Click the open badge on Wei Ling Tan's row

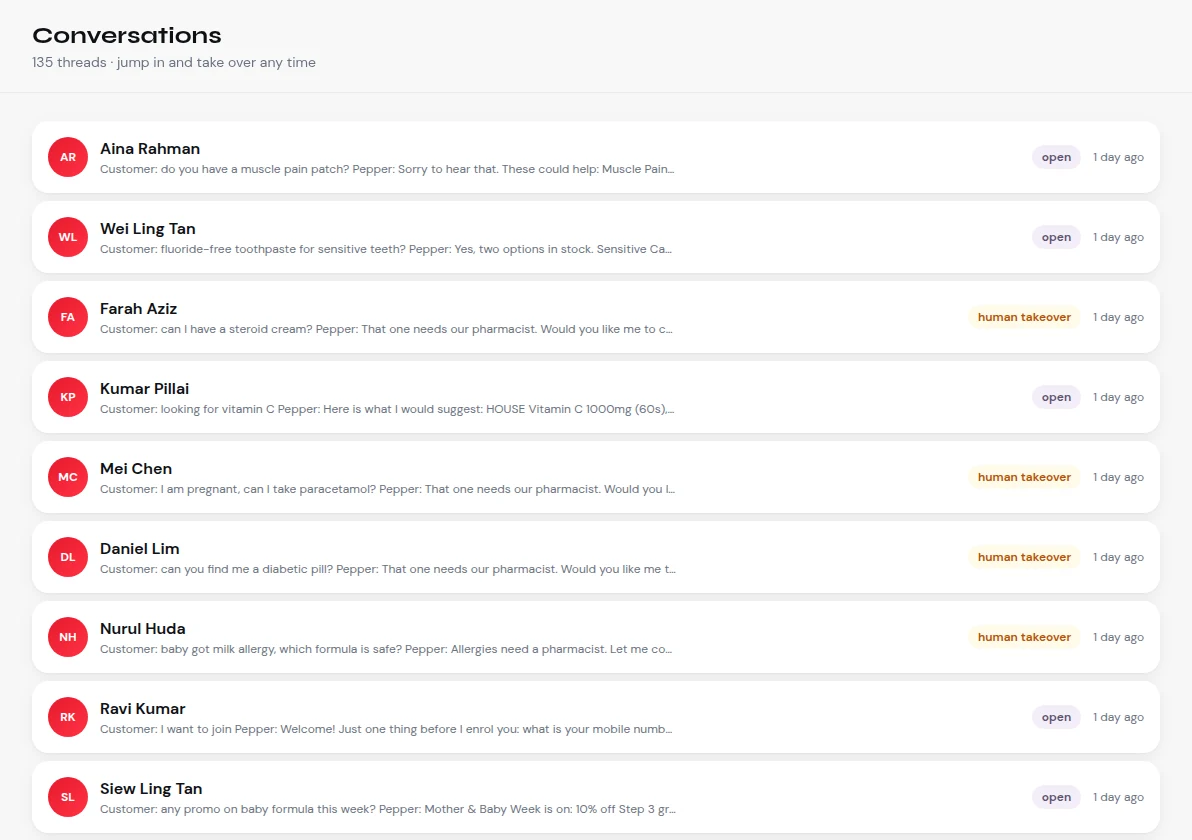(x=1056, y=237)
